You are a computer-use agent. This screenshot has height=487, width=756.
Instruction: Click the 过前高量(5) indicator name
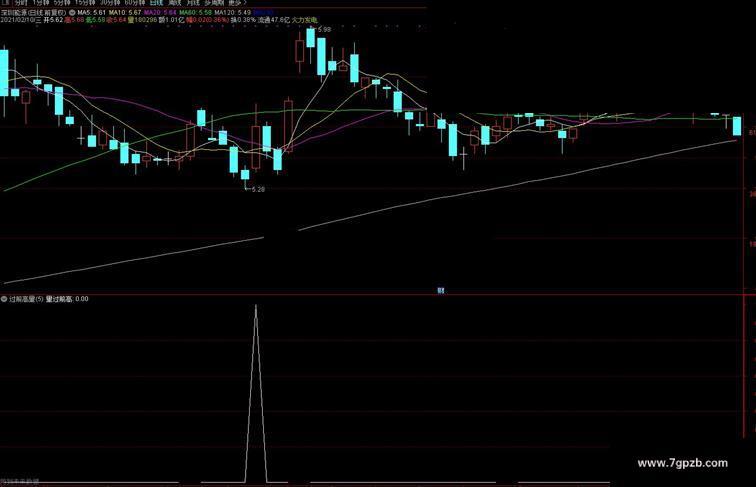click(26, 299)
